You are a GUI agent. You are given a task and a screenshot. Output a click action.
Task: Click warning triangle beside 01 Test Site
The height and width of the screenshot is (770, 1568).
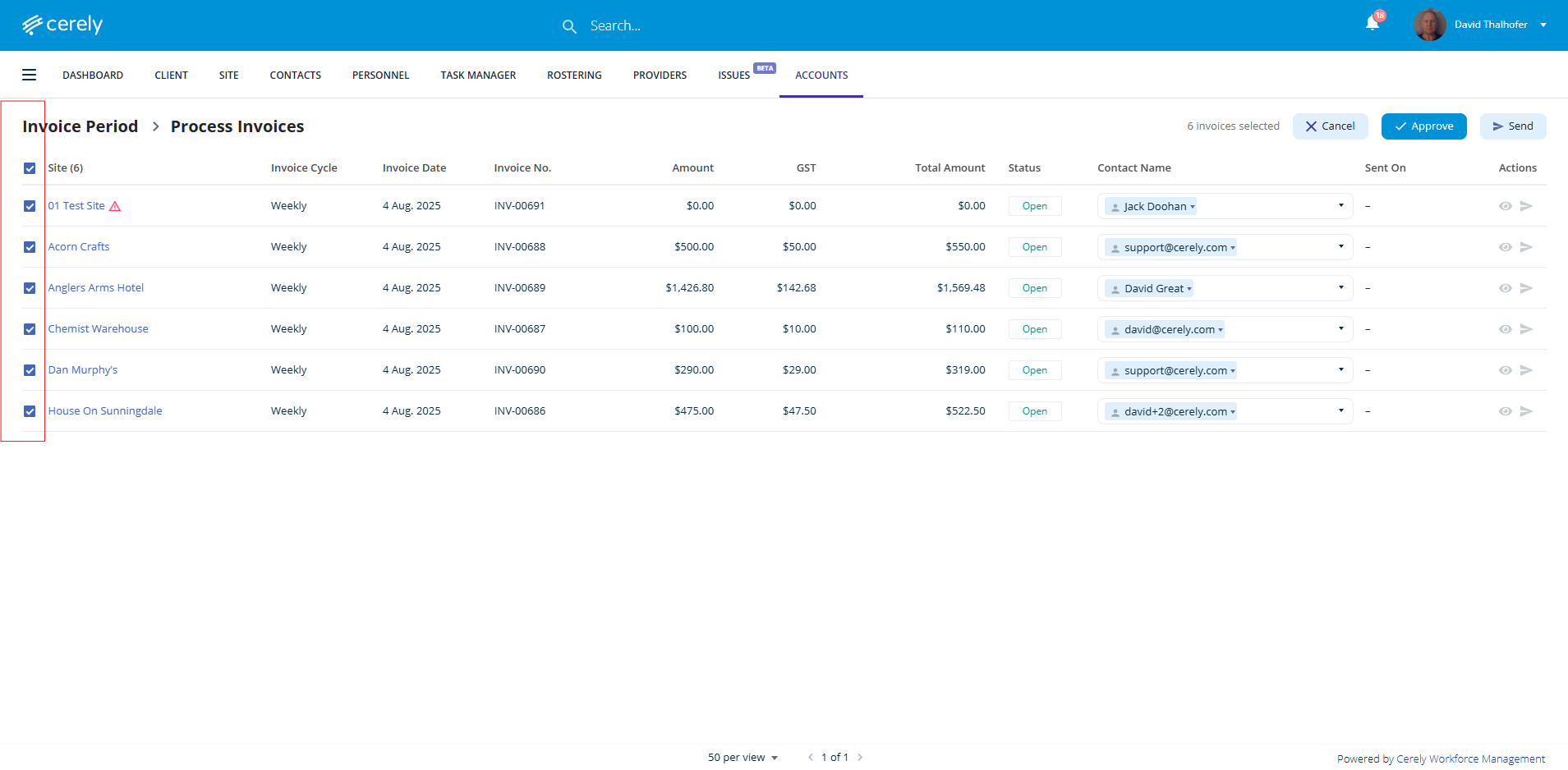115,207
